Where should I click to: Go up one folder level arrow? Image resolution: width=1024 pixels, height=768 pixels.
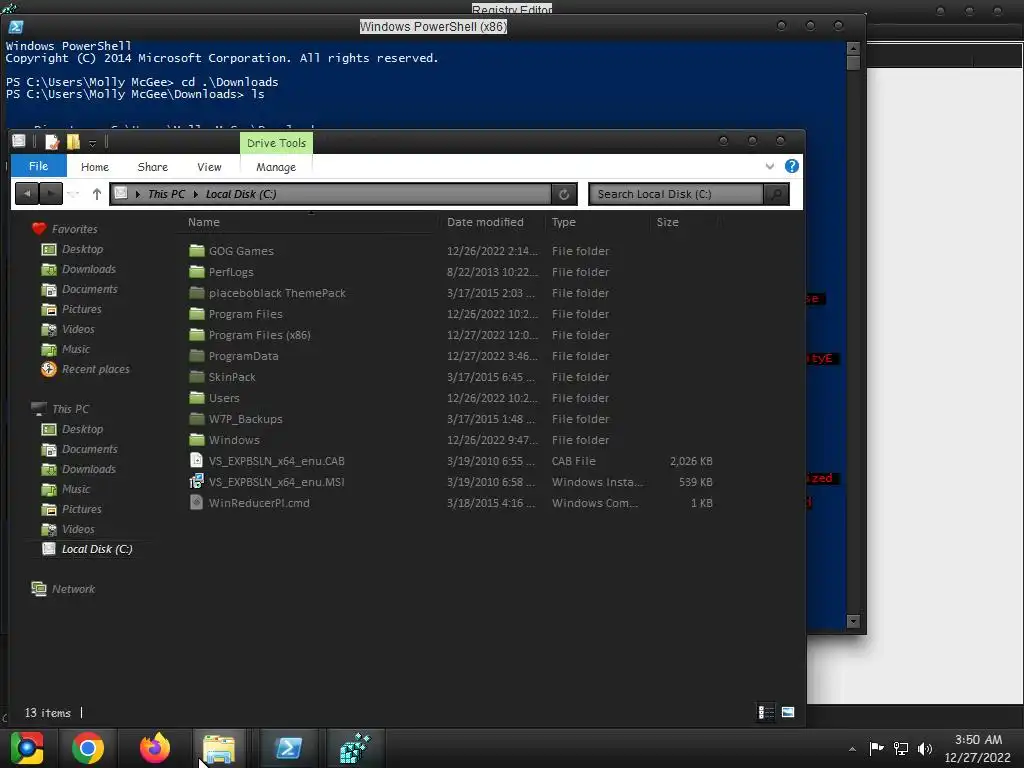[97, 194]
